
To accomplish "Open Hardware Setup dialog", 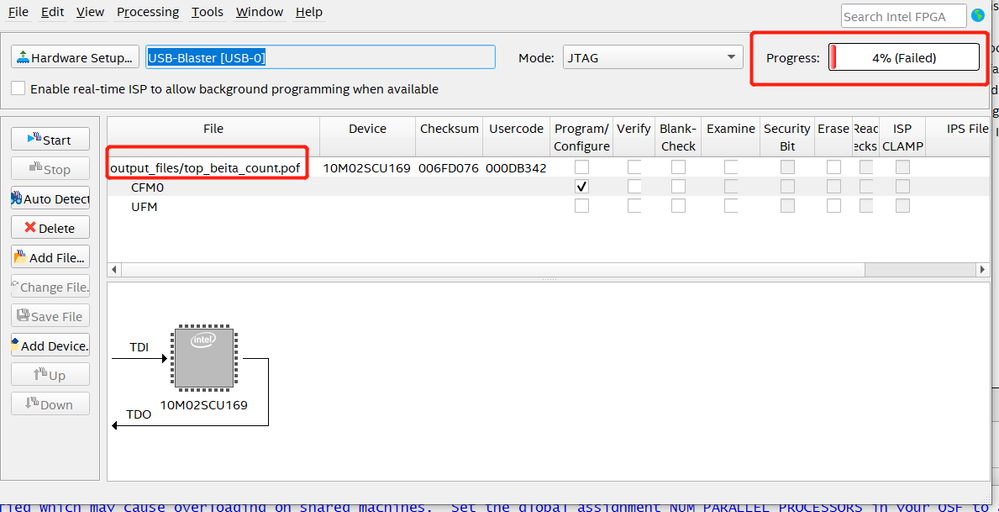I will [75, 58].
